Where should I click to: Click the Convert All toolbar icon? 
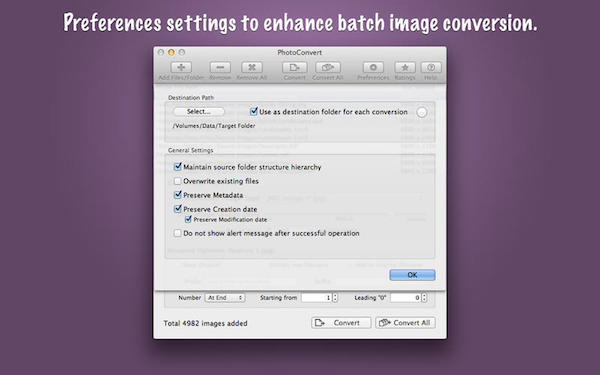tap(328, 67)
